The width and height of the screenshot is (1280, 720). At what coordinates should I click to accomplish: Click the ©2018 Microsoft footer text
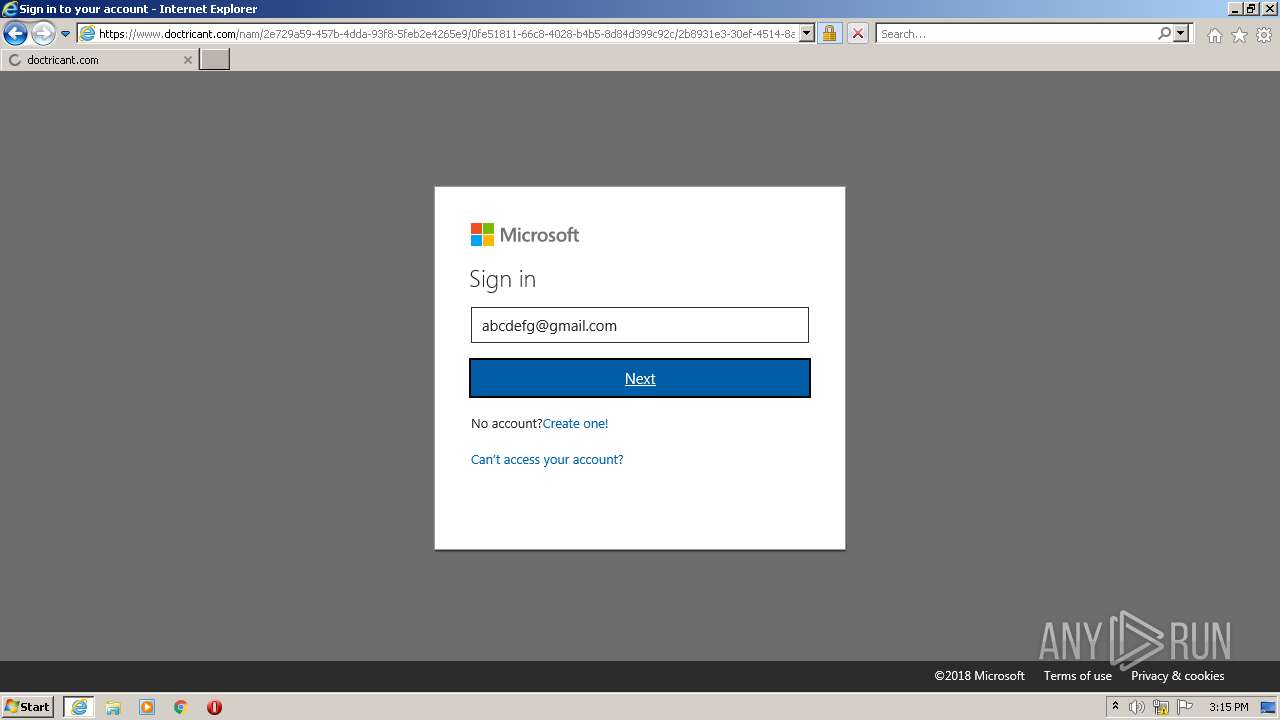click(x=980, y=676)
